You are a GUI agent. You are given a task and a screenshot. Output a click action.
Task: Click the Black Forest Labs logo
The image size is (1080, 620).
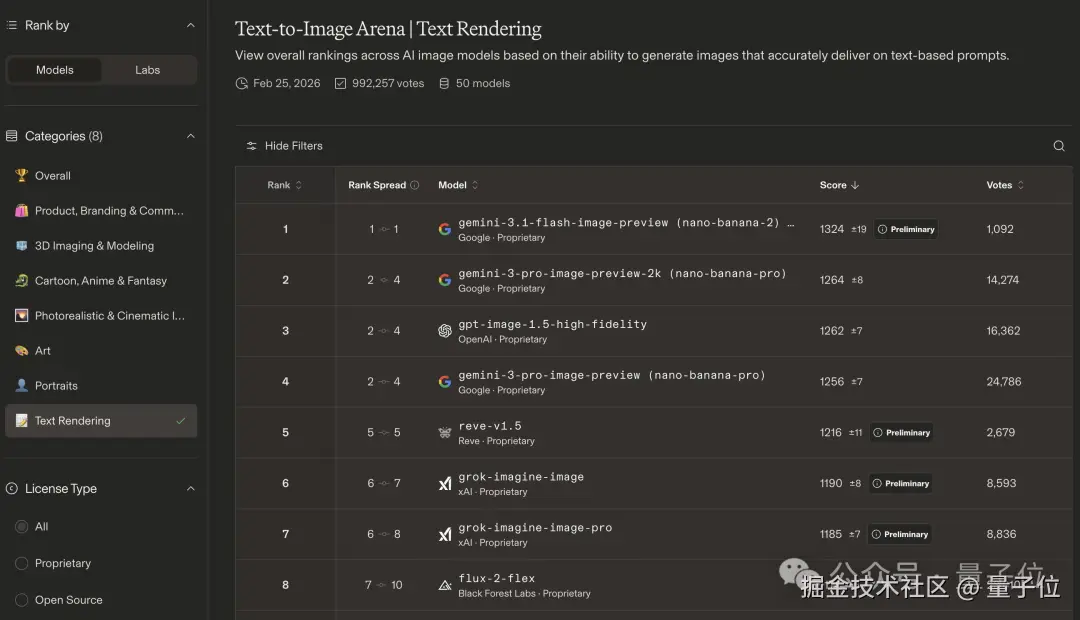tap(445, 585)
